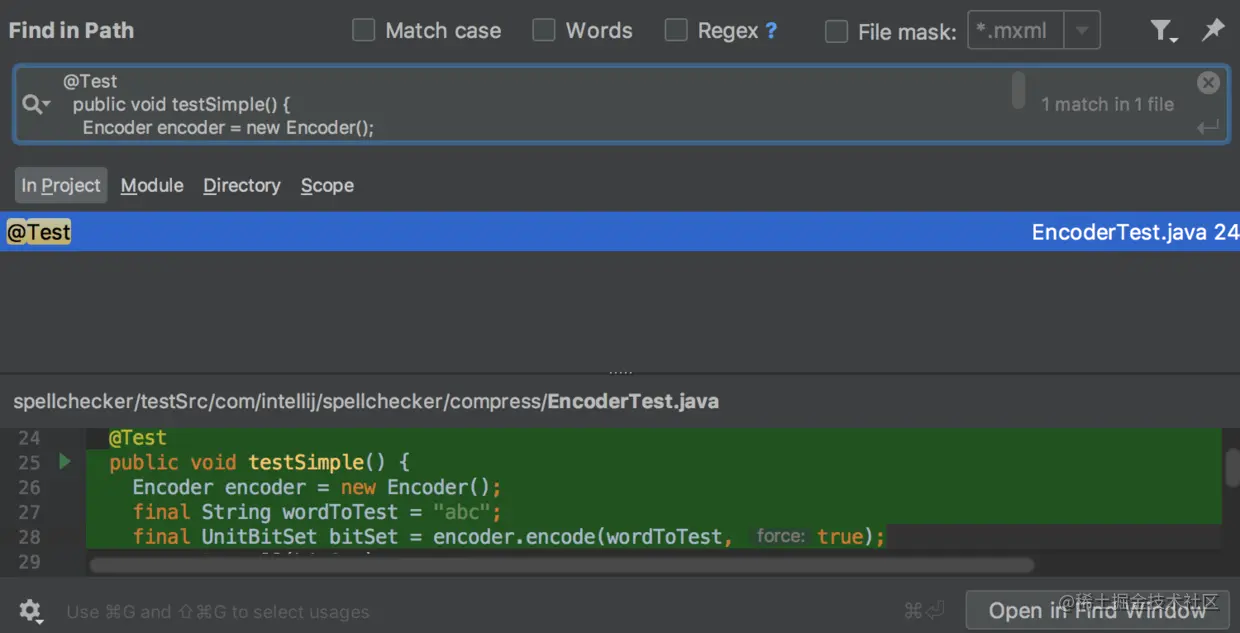Click the force: parameter hint

pyautogui.click(x=780, y=537)
